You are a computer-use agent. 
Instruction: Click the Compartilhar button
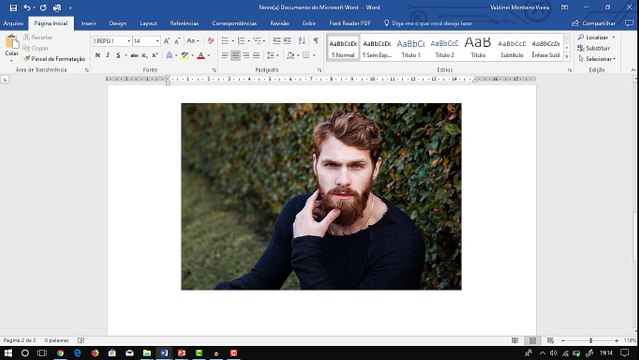[593, 23]
